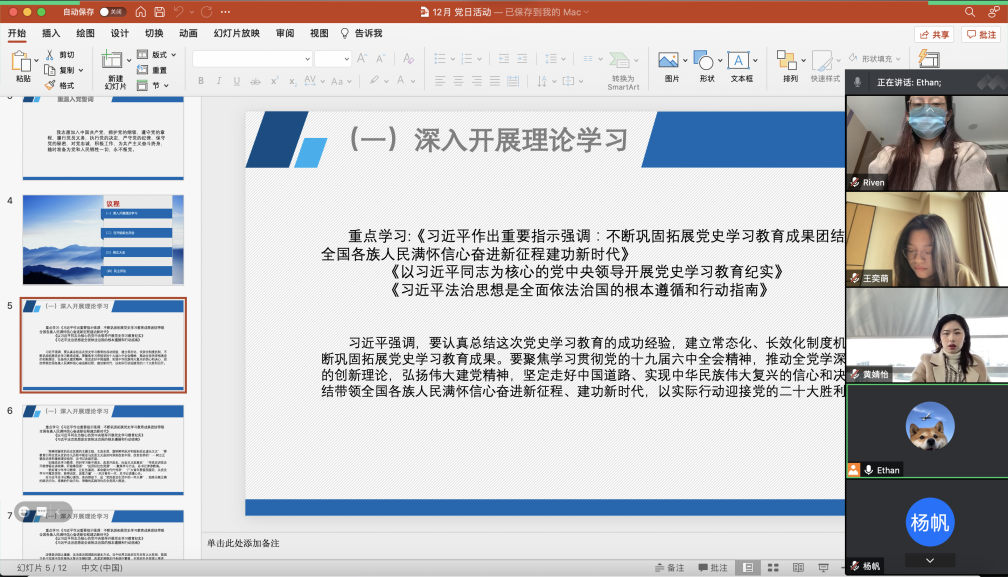This screenshot has height=577, width=1008.
Task: Click the Share (共享) button
Action: click(934, 34)
